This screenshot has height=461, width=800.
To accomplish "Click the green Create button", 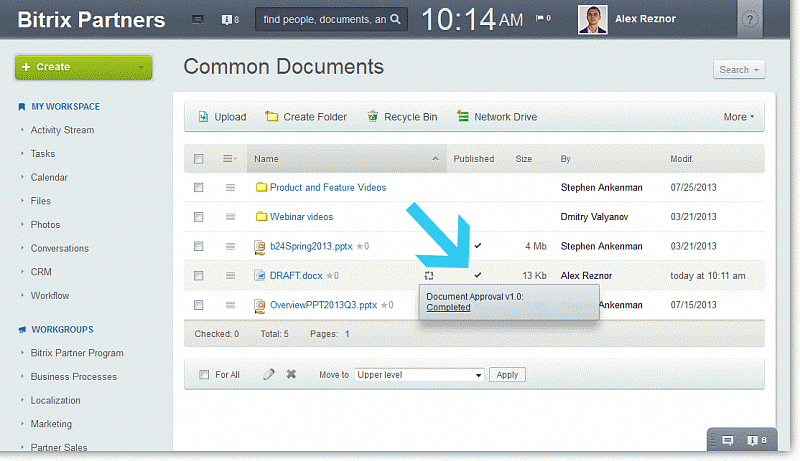I will coord(84,67).
